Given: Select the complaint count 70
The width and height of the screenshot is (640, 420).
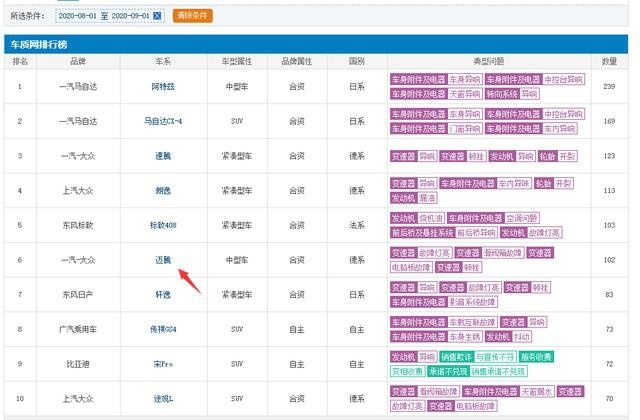Looking at the screenshot, I should tap(609, 399).
